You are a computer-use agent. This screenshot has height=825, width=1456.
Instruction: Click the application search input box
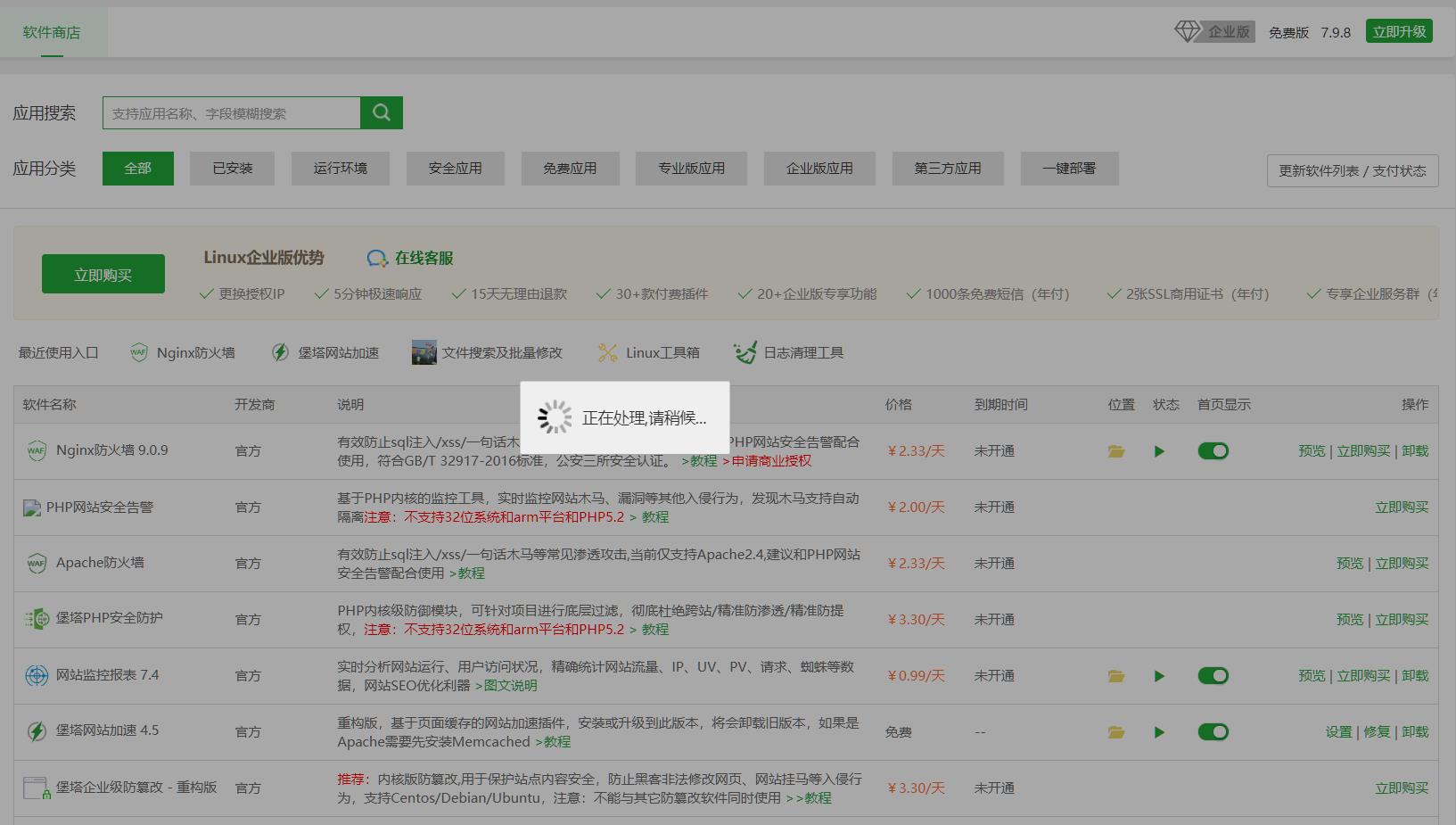coord(232,112)
